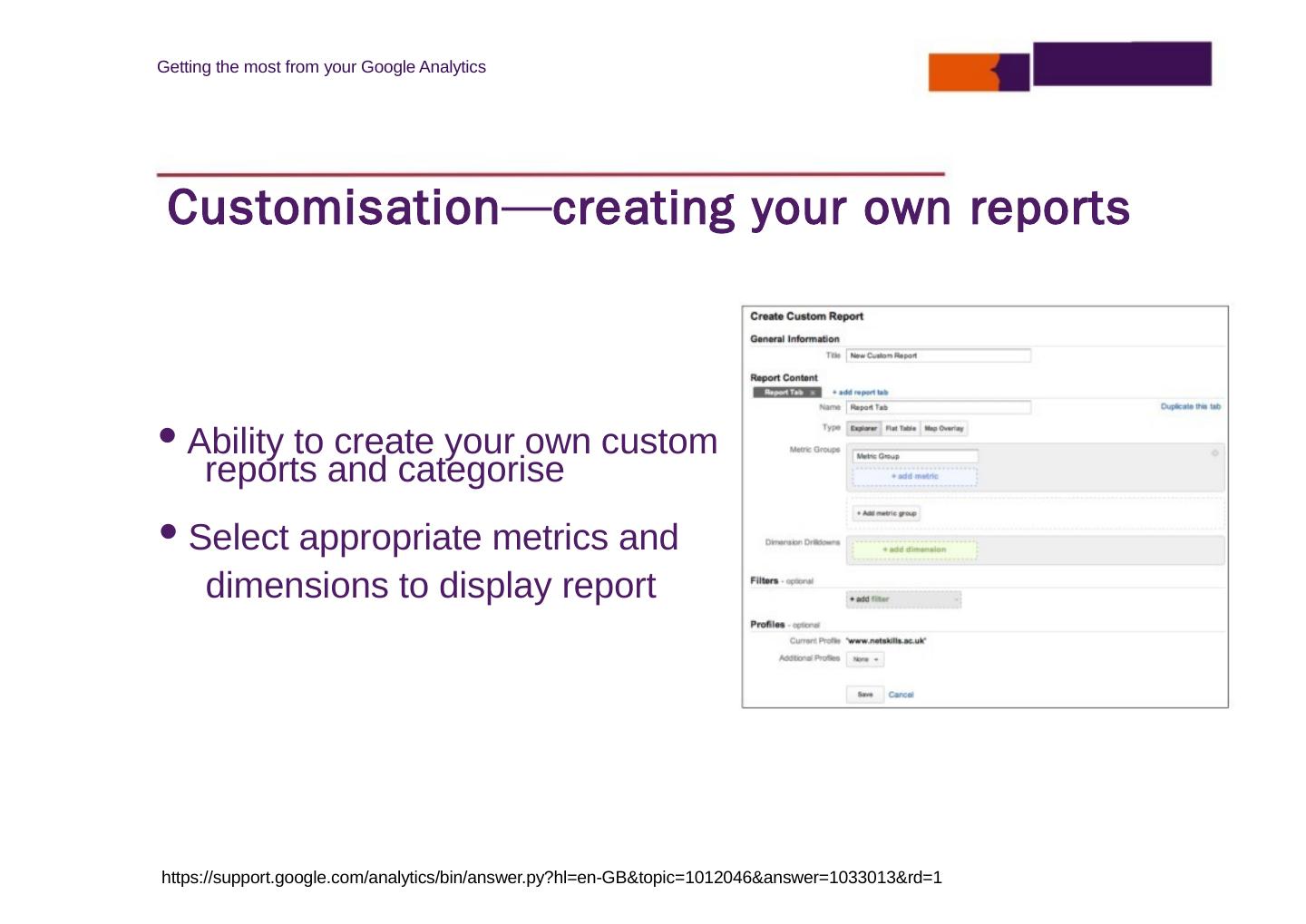Click the purple logo block in the header

pos(1122,63)
